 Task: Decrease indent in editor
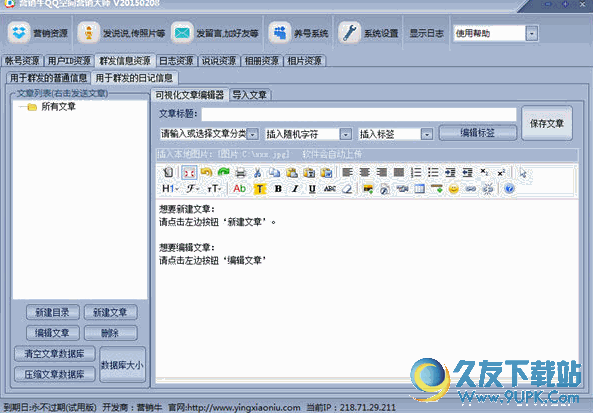coord(467,172)
